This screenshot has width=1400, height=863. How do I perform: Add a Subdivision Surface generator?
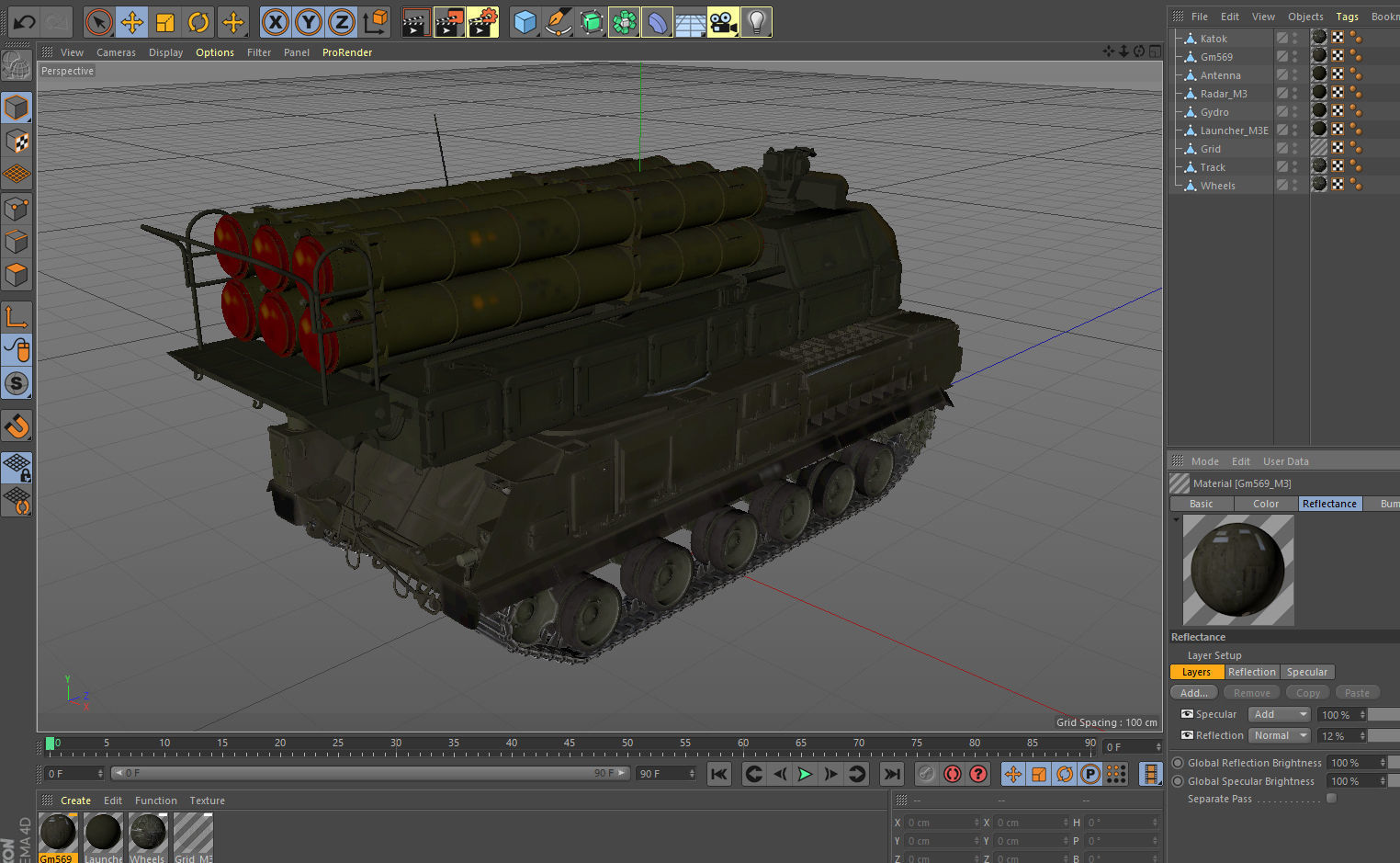592,22
